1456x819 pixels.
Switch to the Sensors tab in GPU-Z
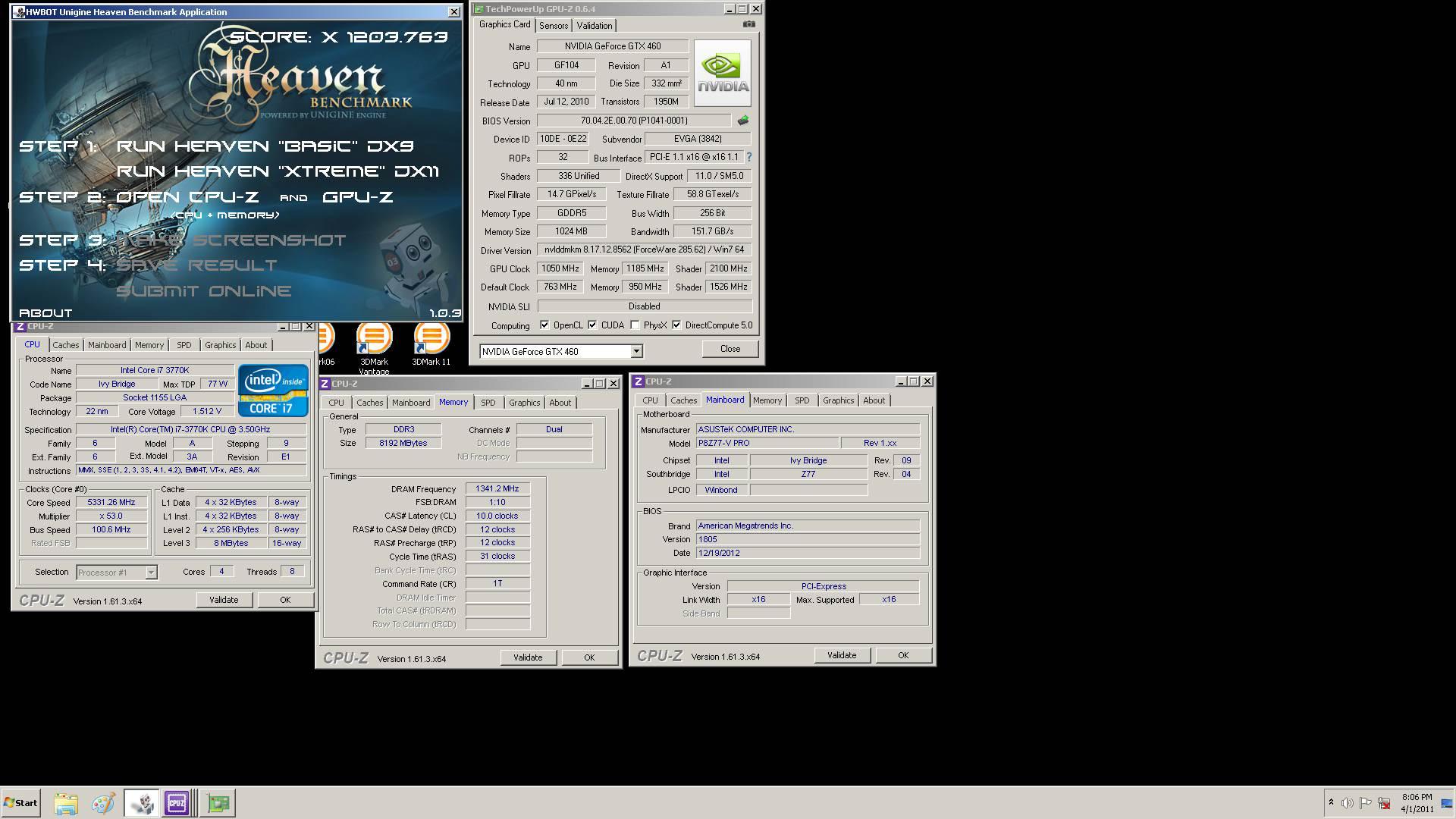click(x=553, y=26)
